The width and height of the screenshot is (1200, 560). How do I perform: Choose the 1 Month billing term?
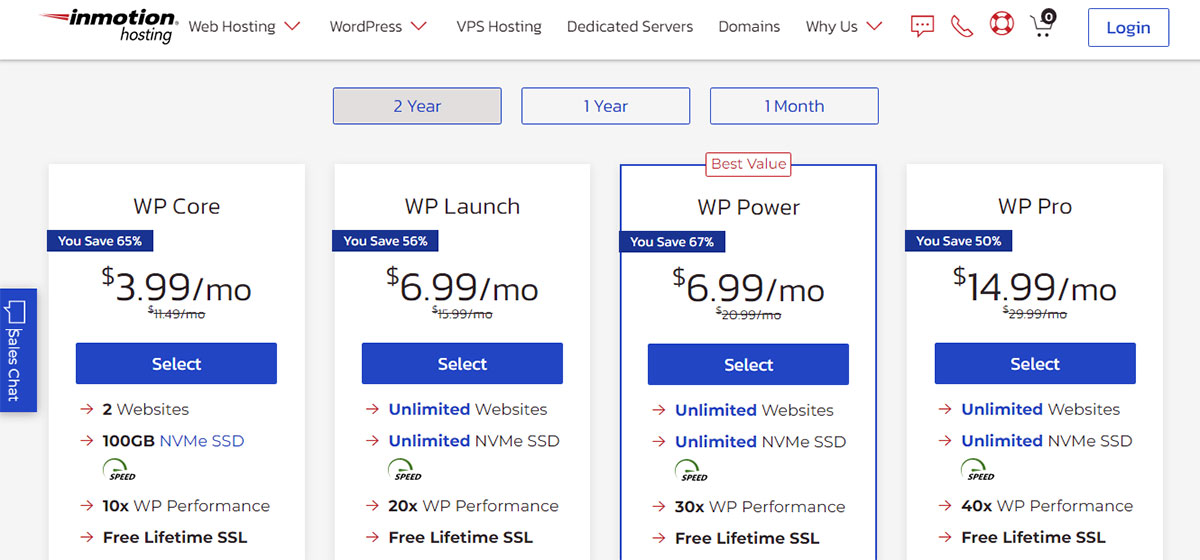794,106
